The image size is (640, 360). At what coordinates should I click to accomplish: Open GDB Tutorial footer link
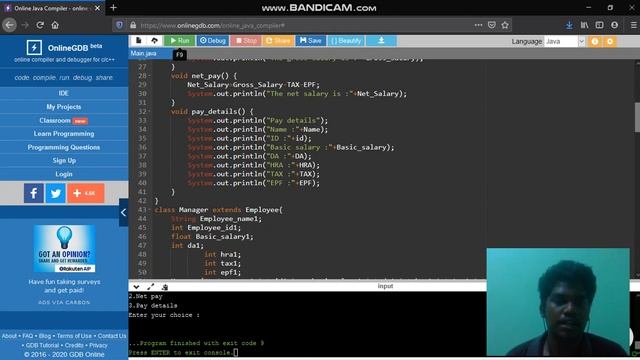click(42, 345)
